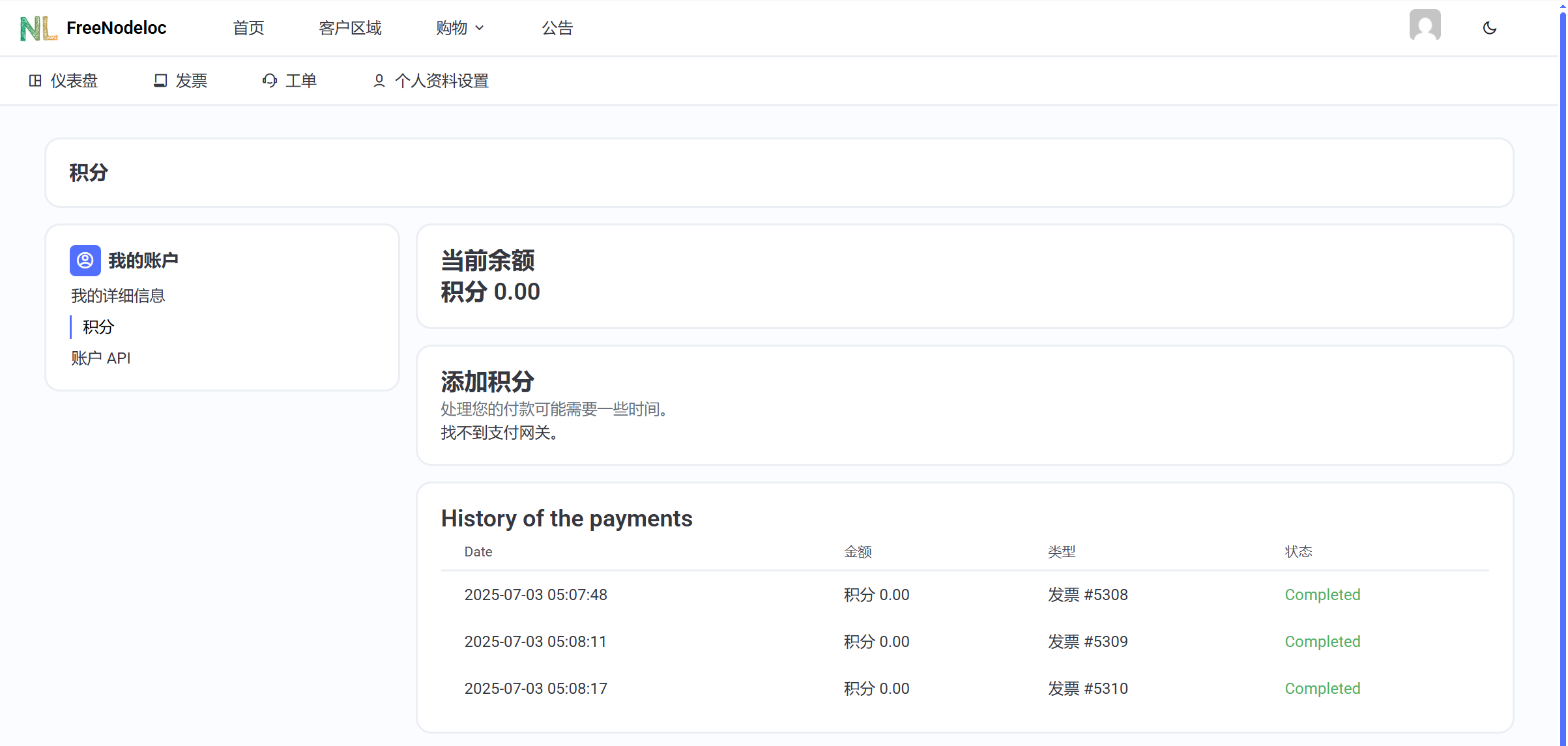Go to 首页 in top navigation
Image resolution: width=1568 pixels, height=746 pixels.
point(248,28)
